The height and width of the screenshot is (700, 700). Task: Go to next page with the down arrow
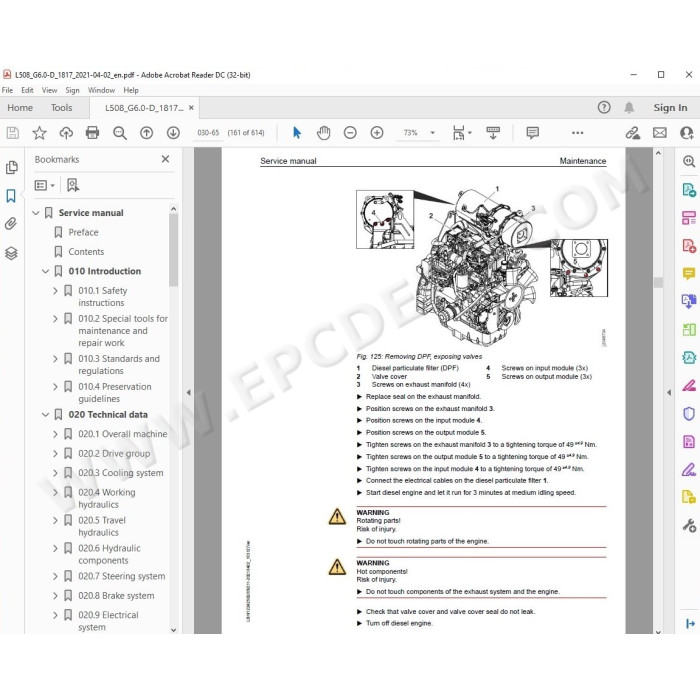coord(173,133)
